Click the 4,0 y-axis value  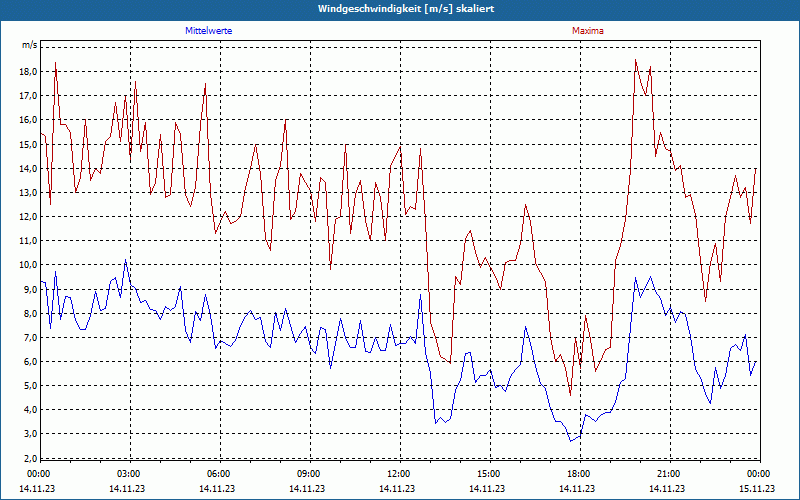31,410
